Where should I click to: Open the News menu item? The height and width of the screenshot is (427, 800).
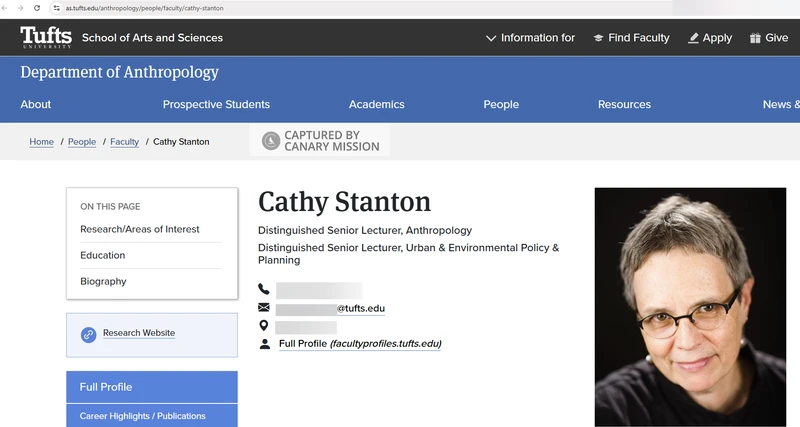781,104
